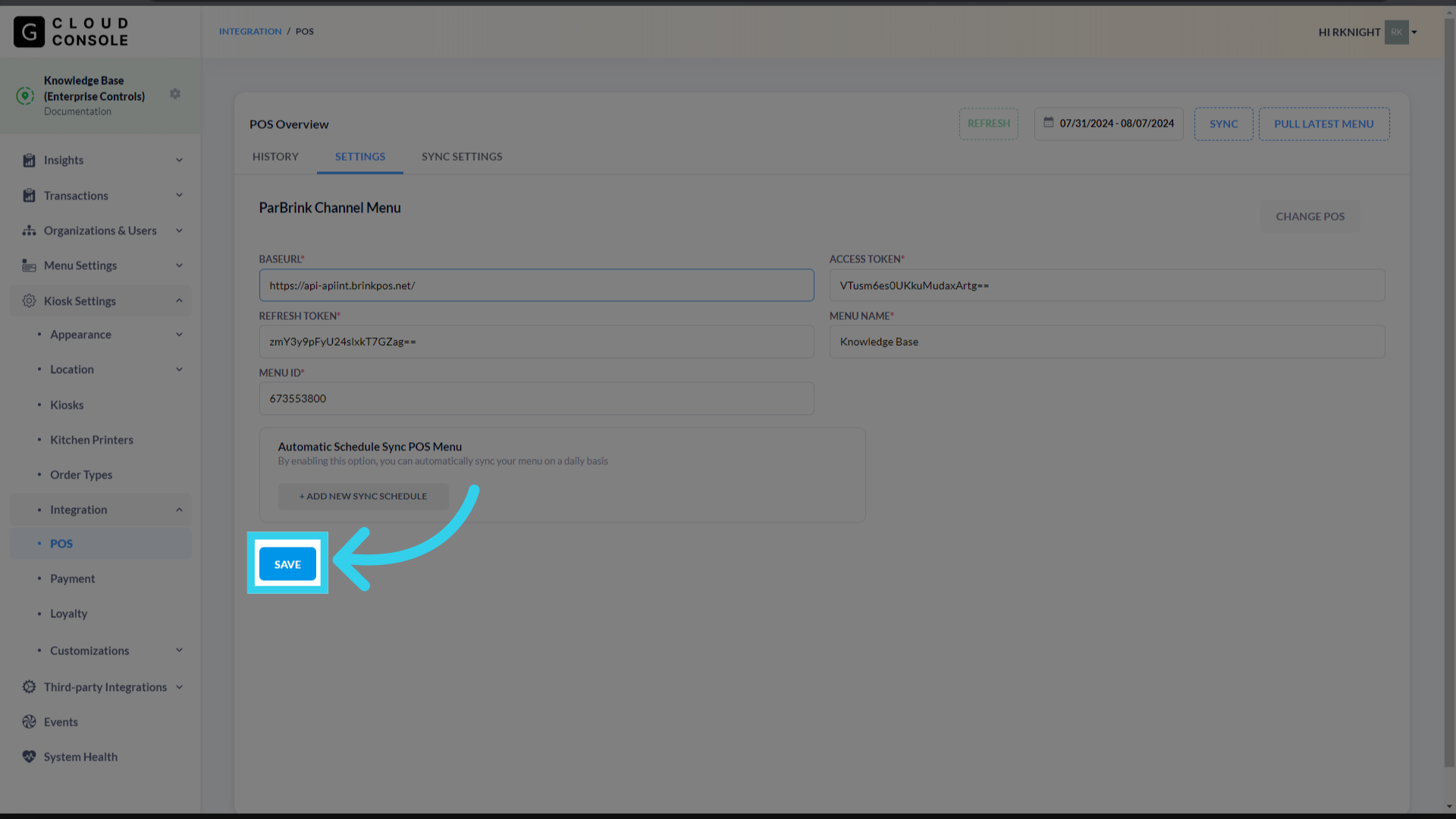Click the Sync button

(1223, 124)
